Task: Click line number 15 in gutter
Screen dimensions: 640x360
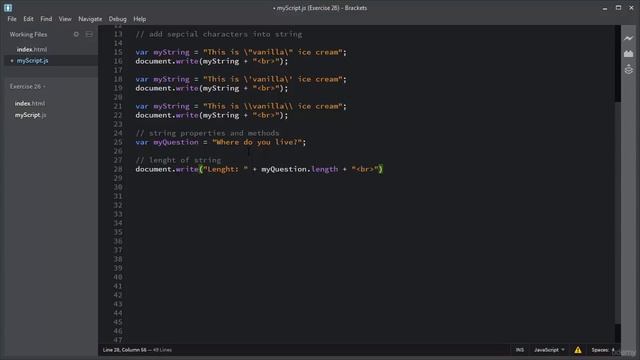Action: (118, 52)
